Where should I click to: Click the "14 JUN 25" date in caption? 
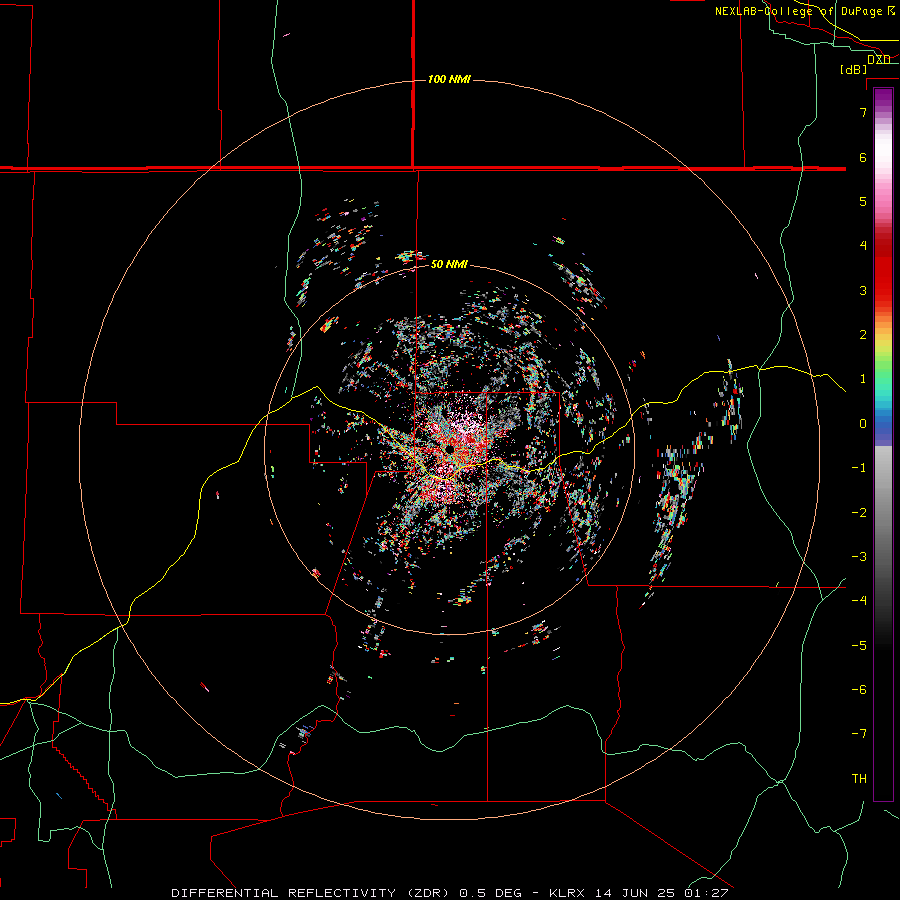click(635, 893)
